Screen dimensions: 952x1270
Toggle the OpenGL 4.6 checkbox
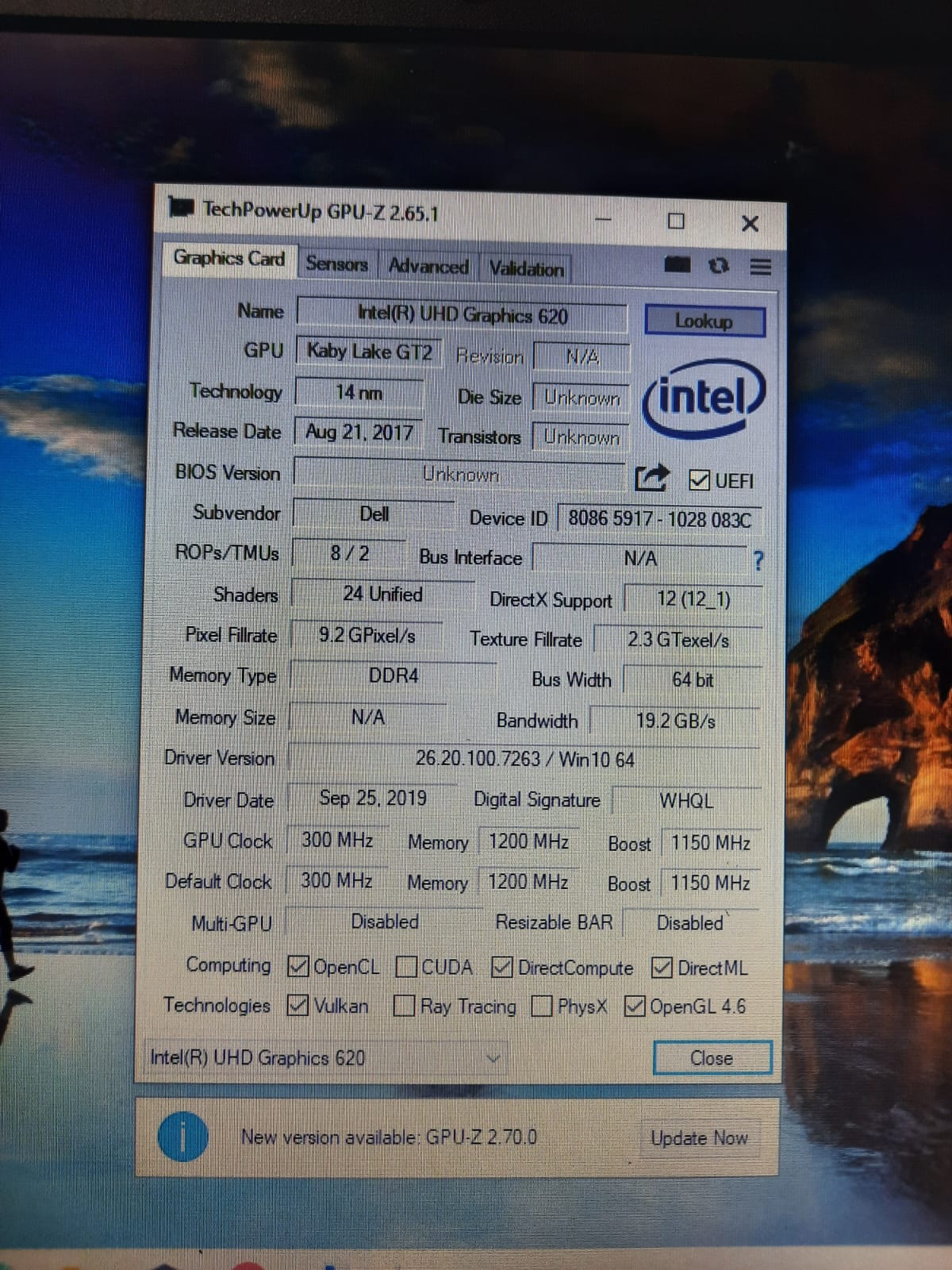635,1006
